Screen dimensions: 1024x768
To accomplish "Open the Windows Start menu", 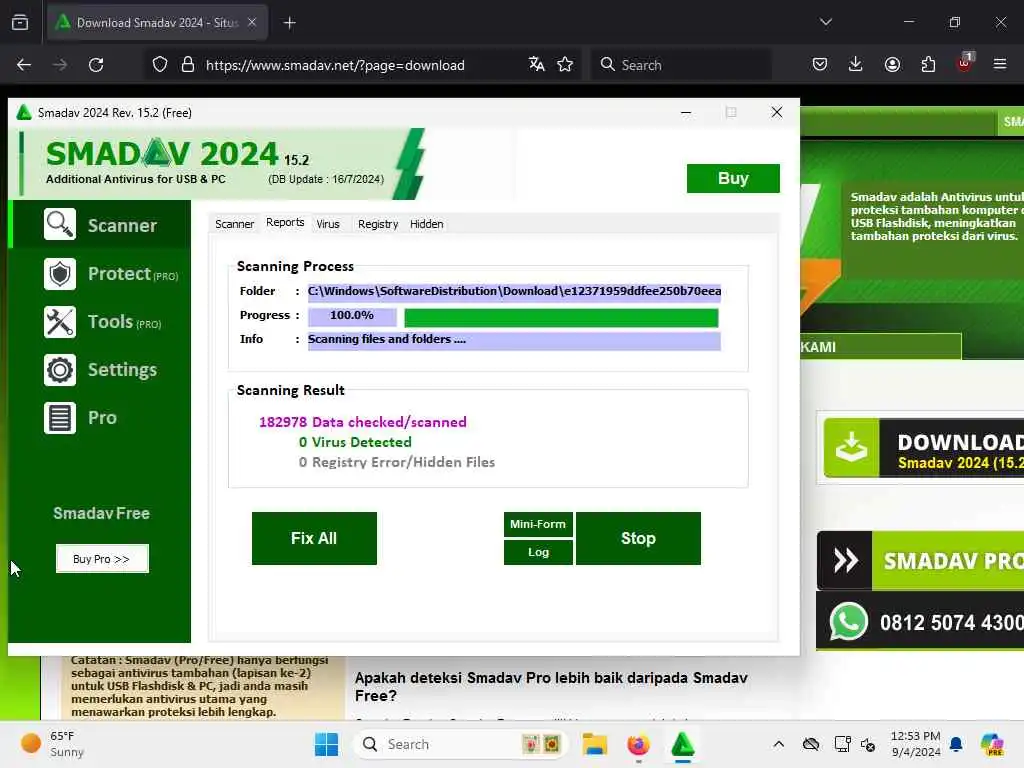I will pos(327,744).
